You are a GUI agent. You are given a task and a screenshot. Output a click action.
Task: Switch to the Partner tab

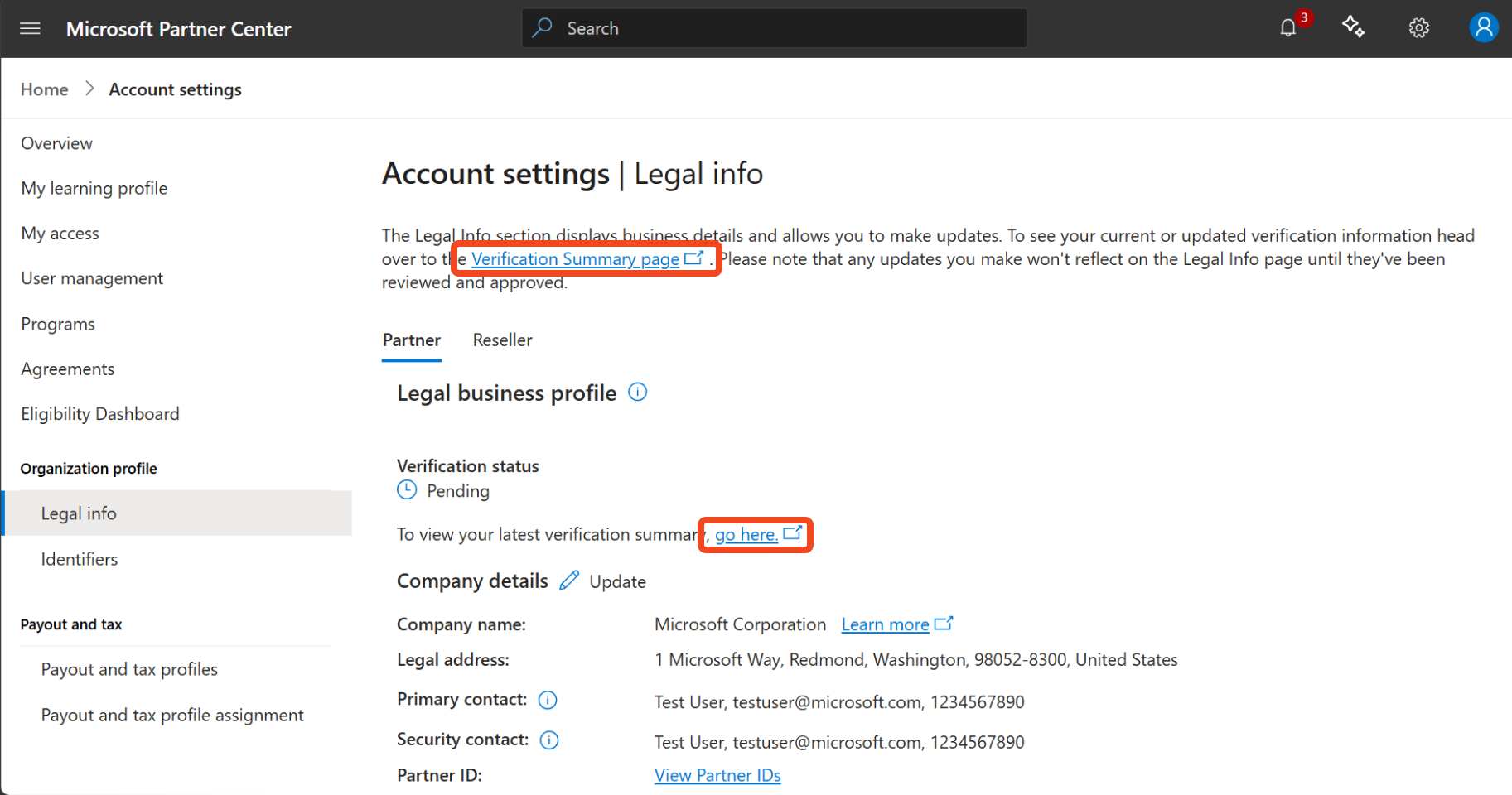pyautogui.click(x=412, y=340)
